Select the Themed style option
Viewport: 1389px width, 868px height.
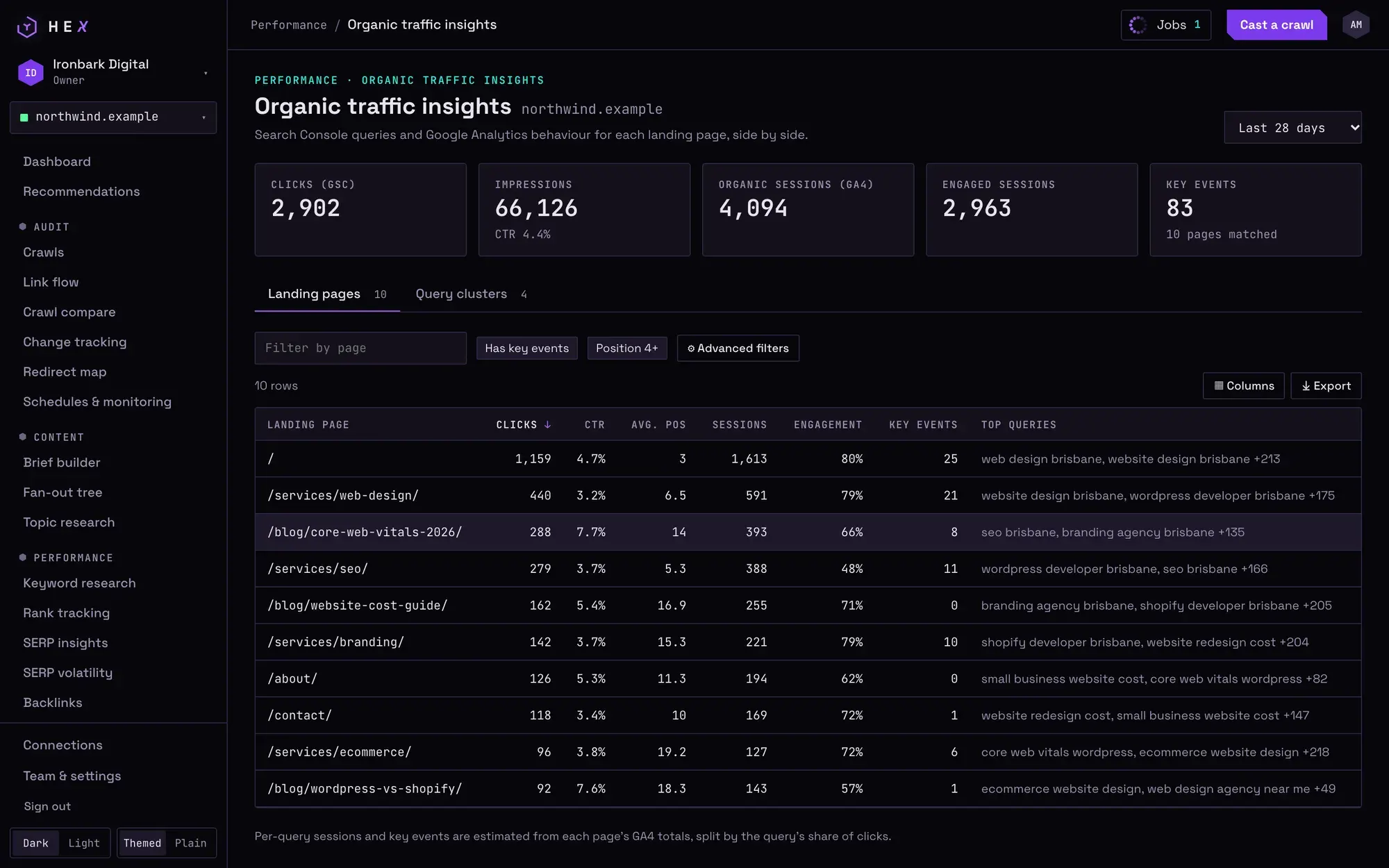click(142, 843)
